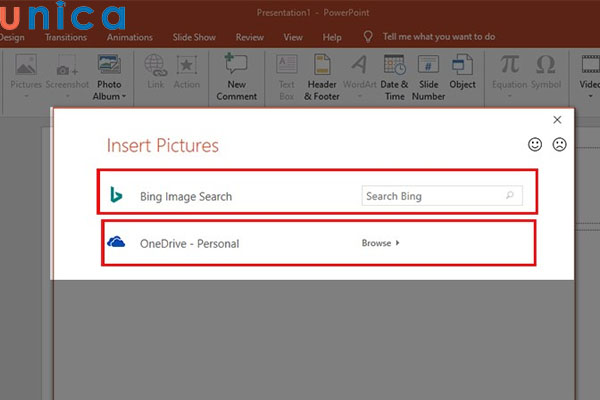600x400 pixels.
Task: Click the search magnifier in Search Bing
Action: (x=509, y=195)
